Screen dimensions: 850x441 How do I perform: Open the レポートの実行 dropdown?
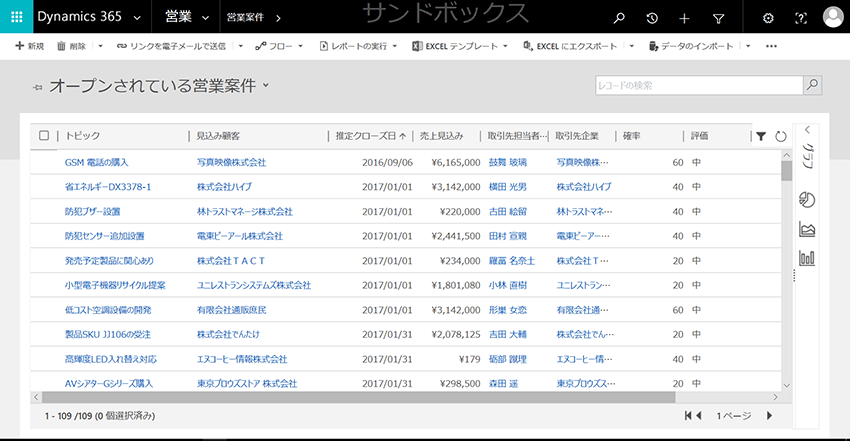[x=358, y=46]
